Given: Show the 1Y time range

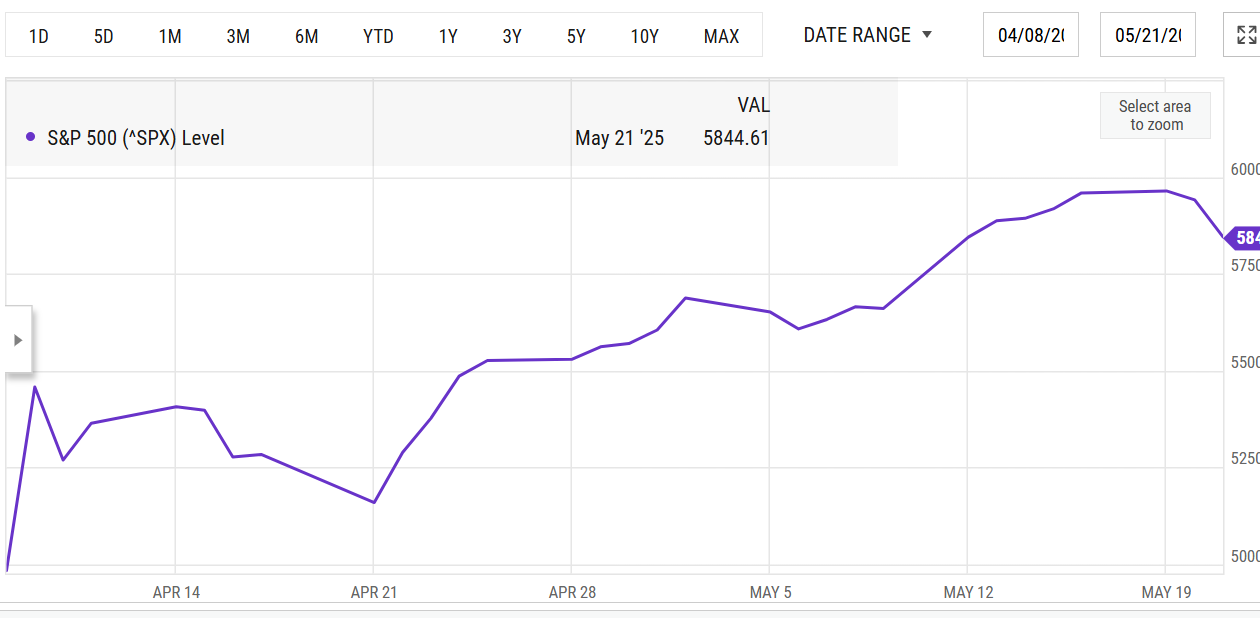Looking at the screenshot, I should click(x=448, y=36).
